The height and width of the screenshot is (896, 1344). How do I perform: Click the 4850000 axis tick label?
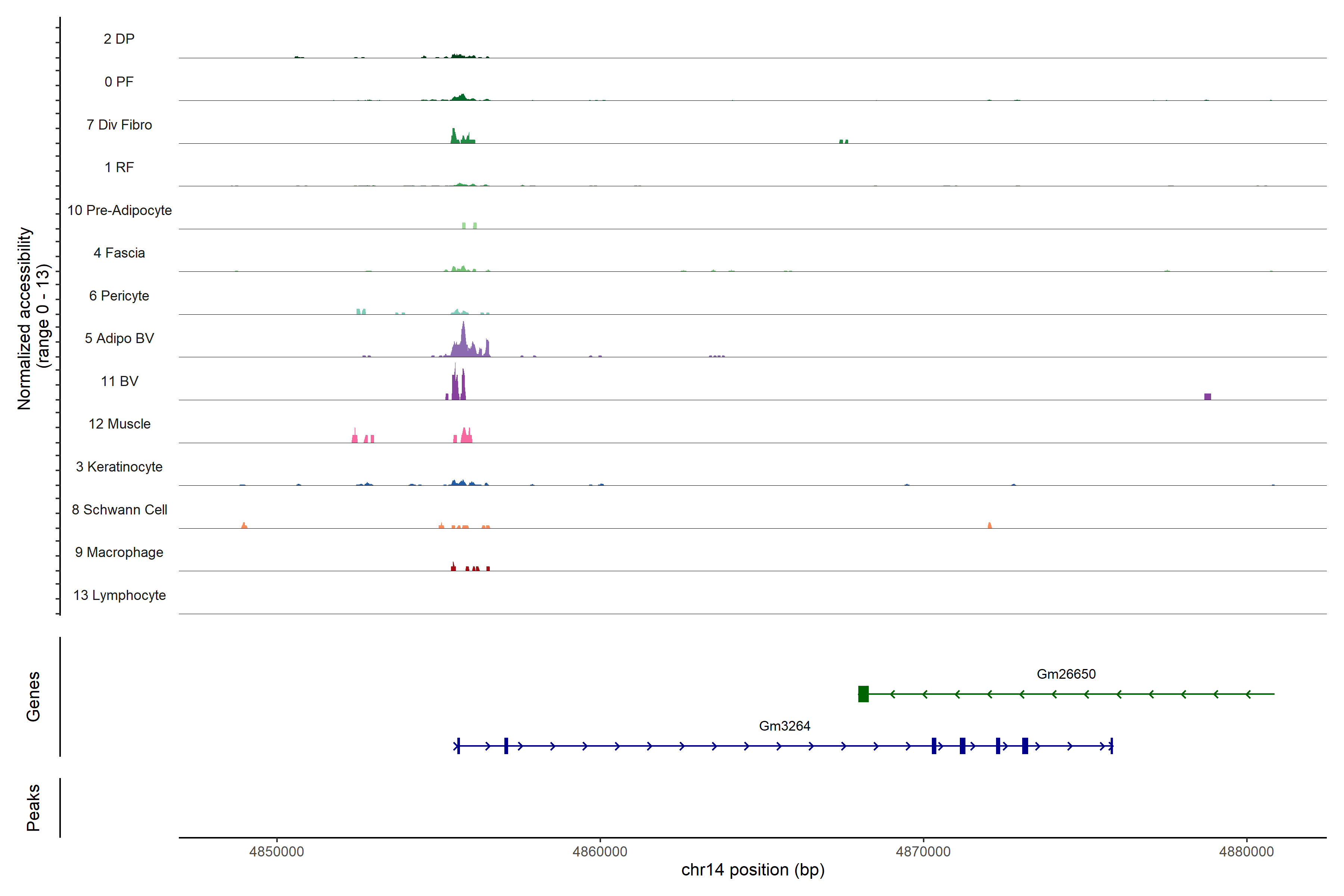tap(277, 852)
